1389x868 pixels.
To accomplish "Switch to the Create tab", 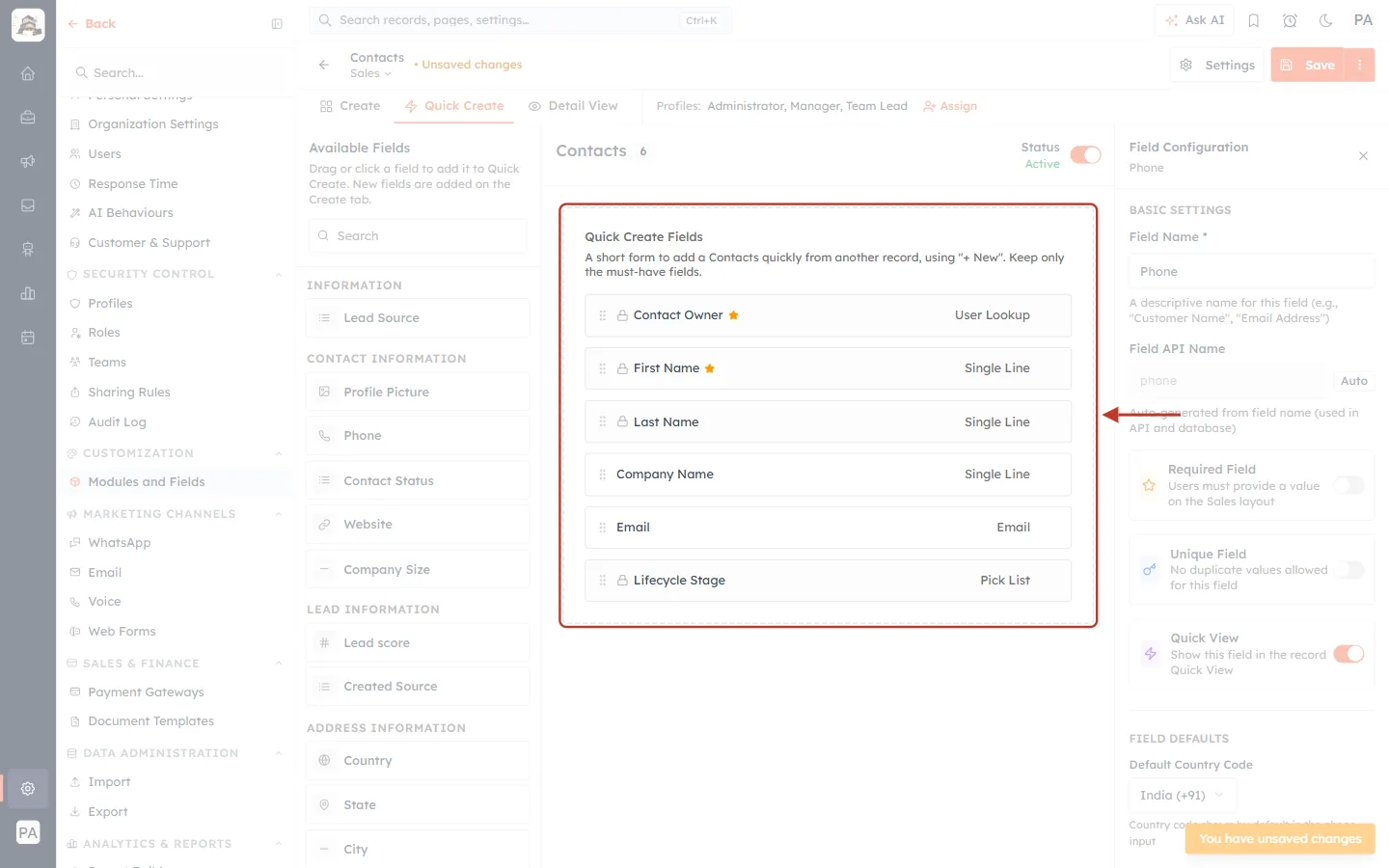I will pos(350,106).
